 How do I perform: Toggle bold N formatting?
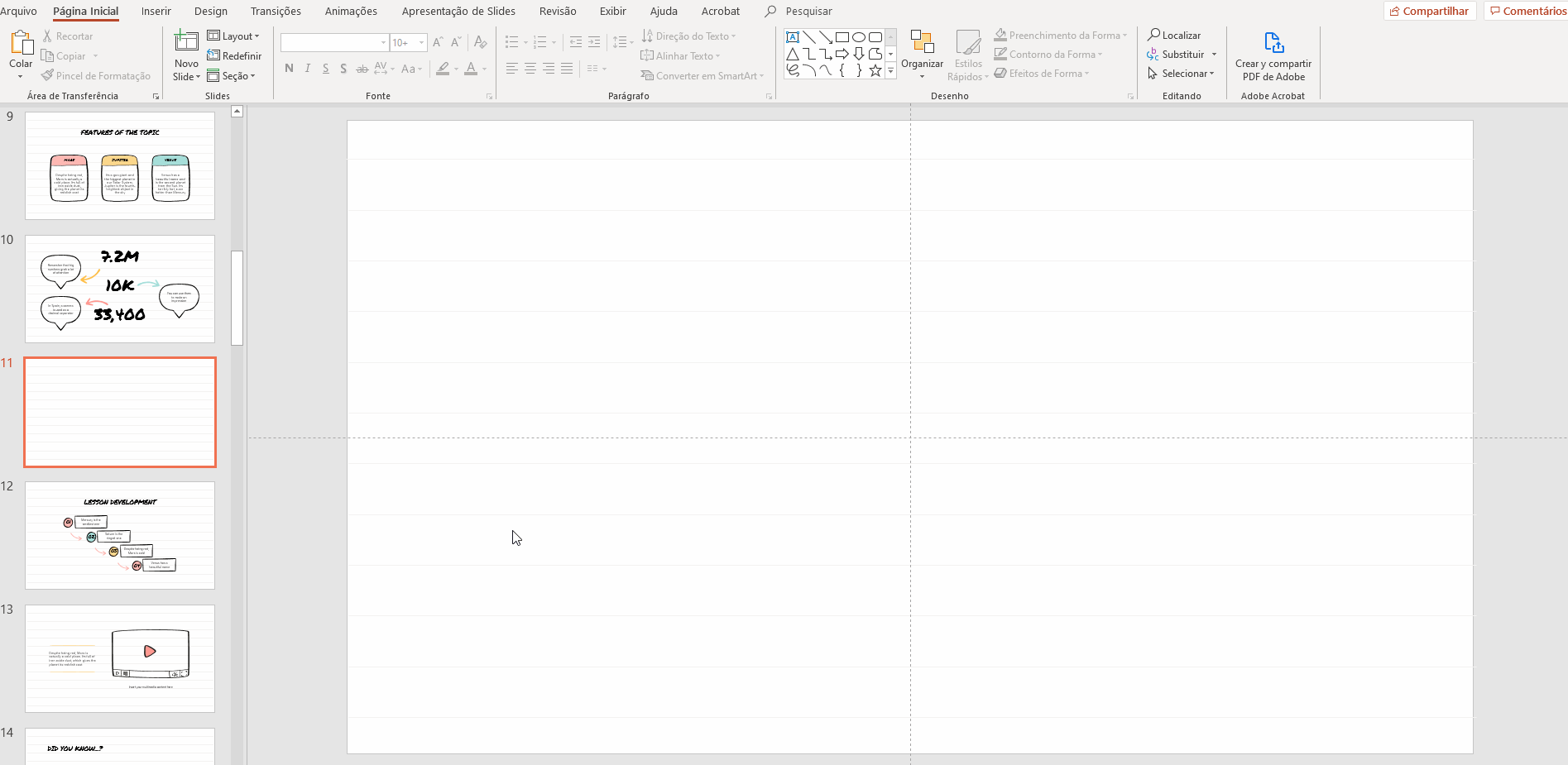pos(289,69)
